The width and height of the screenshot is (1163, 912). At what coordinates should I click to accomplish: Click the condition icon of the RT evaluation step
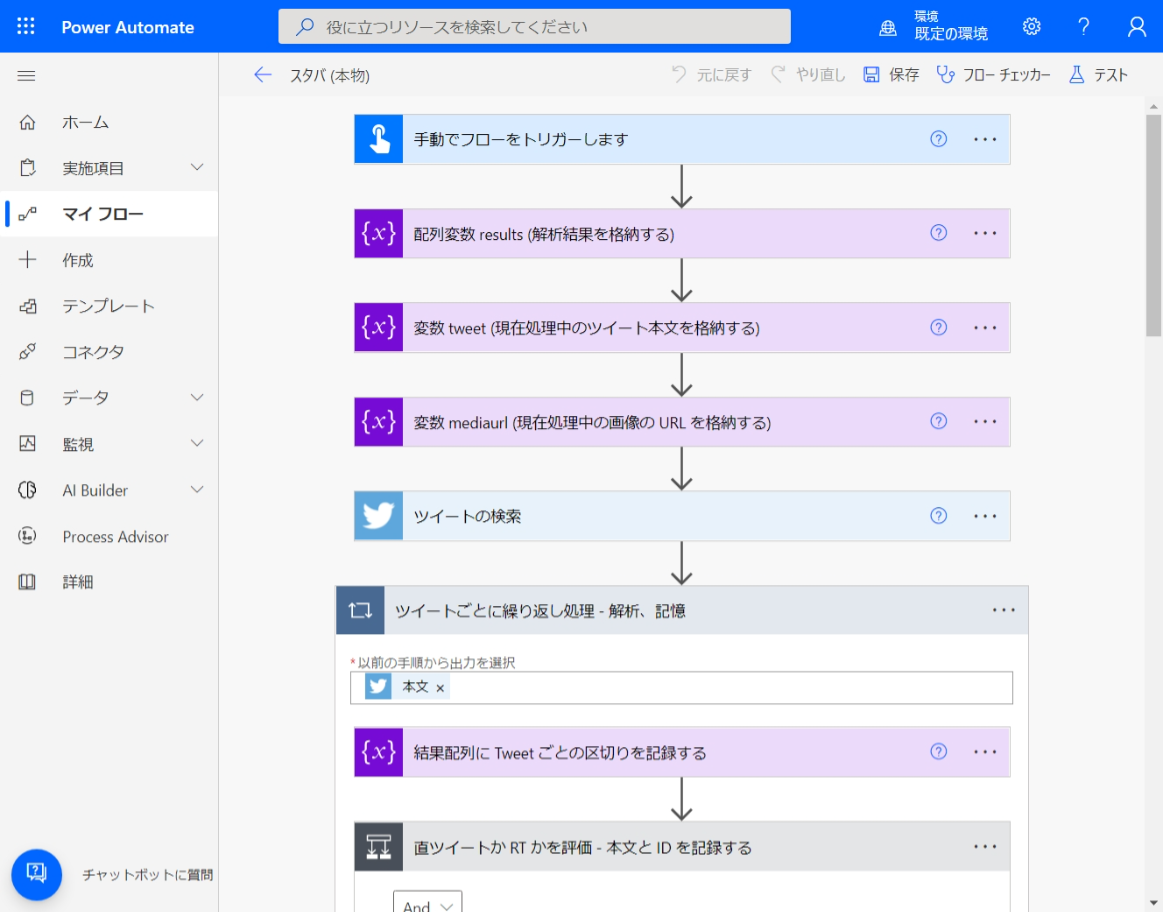[x=378, y=846]
